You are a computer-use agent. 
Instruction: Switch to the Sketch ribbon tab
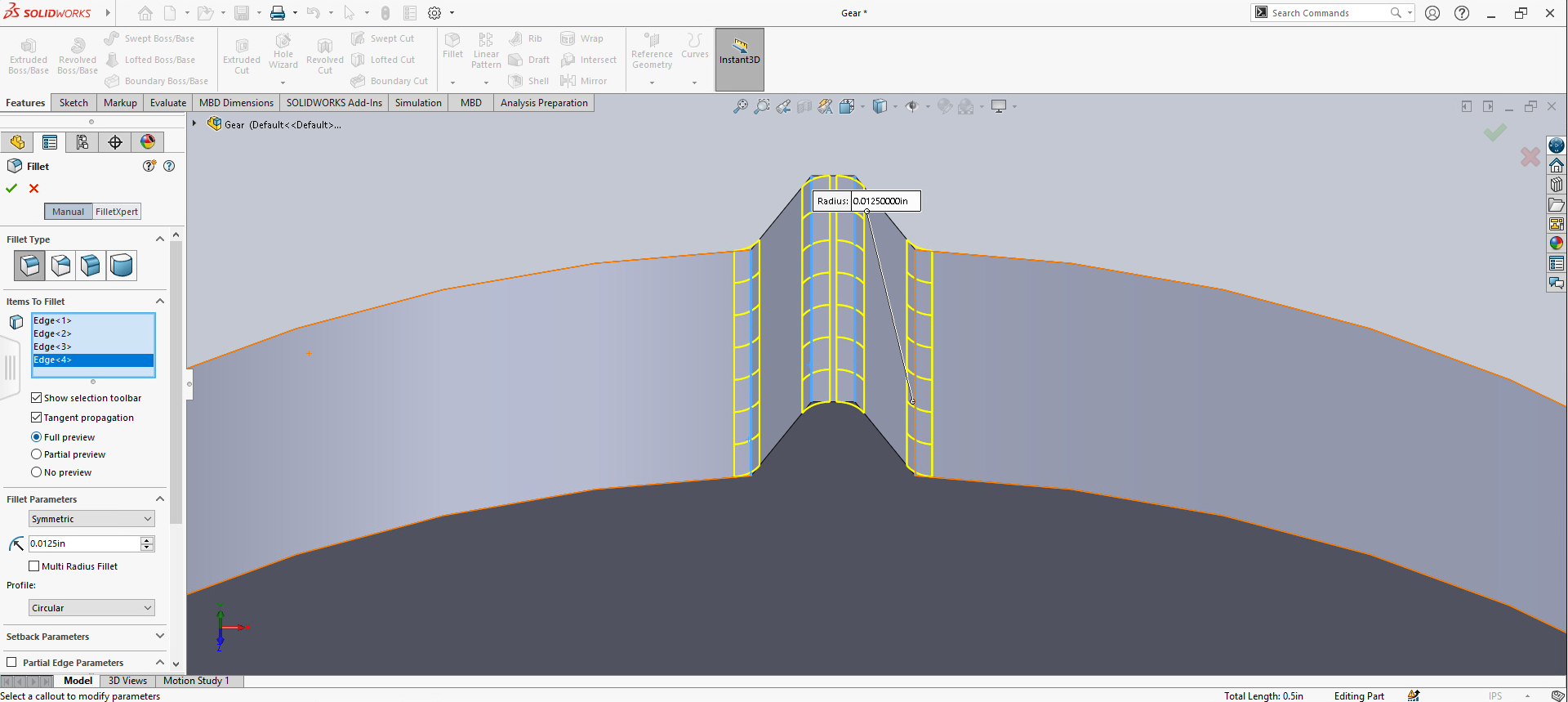click(73, 103)
